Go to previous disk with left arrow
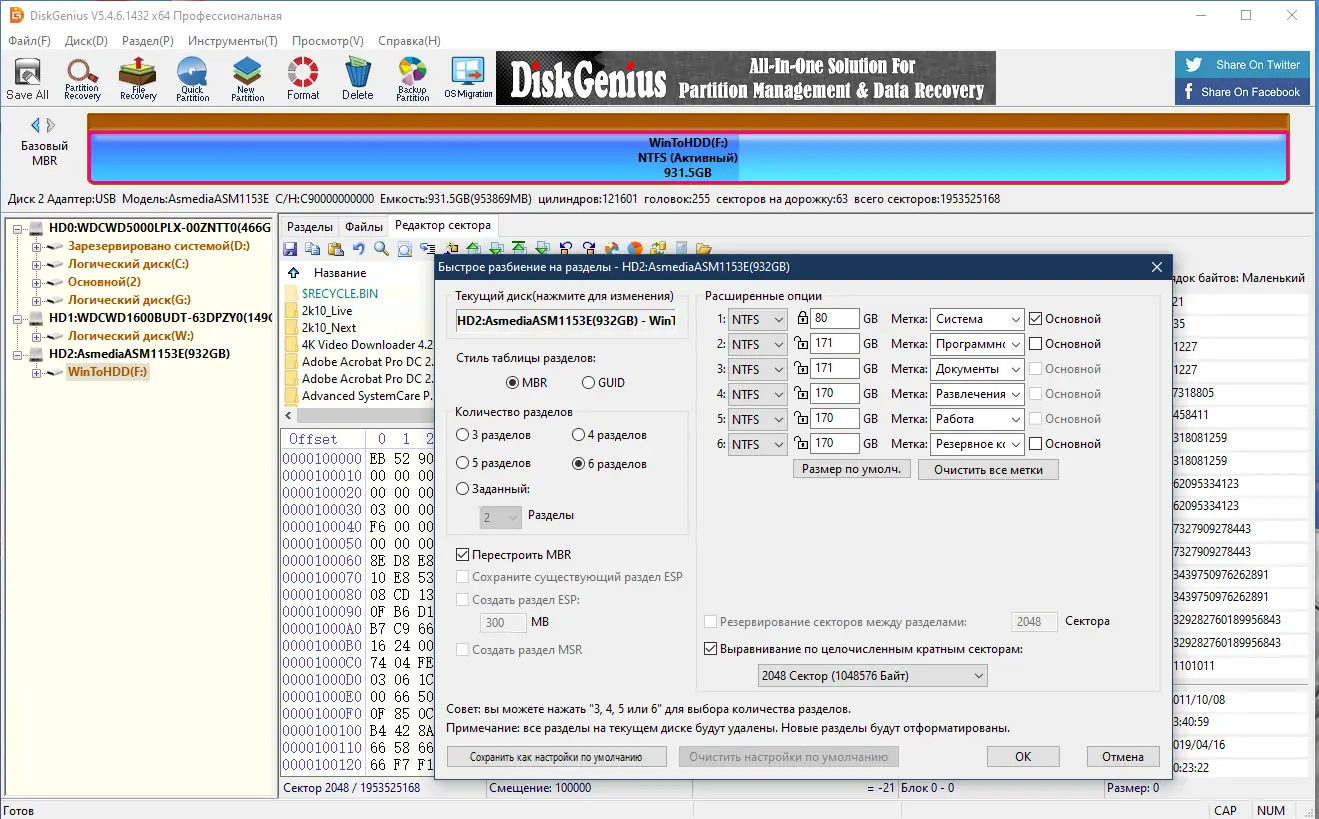The image size is (1319, 819). point(36,125)
